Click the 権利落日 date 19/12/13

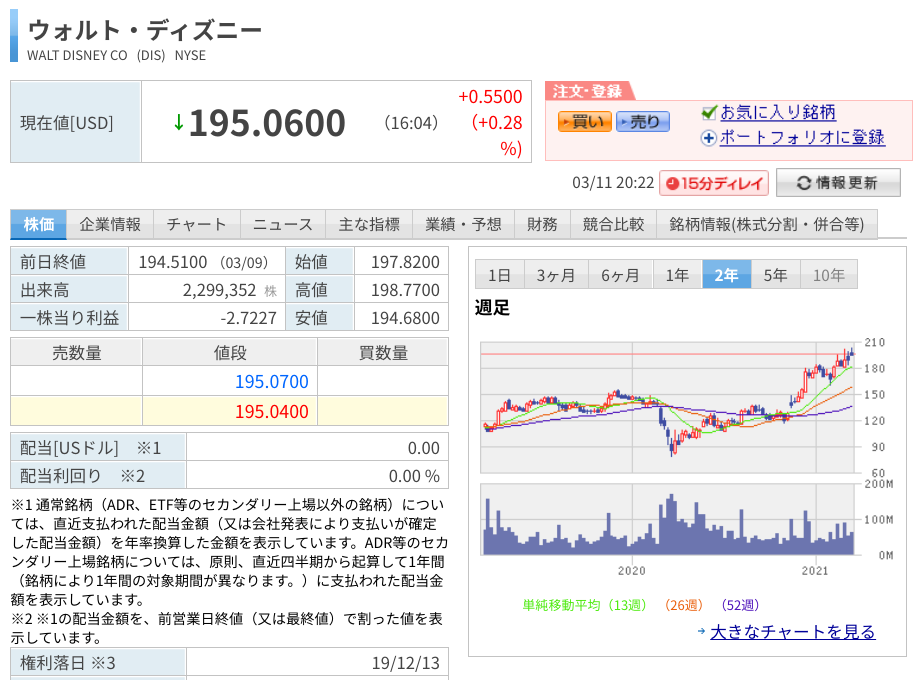(x=406, y=663)
